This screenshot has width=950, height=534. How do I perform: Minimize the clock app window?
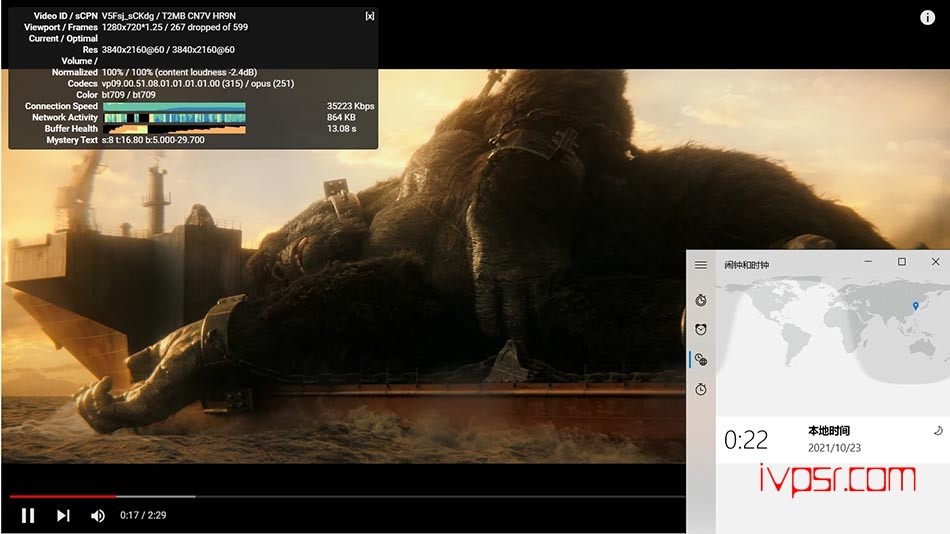[868, 262]
